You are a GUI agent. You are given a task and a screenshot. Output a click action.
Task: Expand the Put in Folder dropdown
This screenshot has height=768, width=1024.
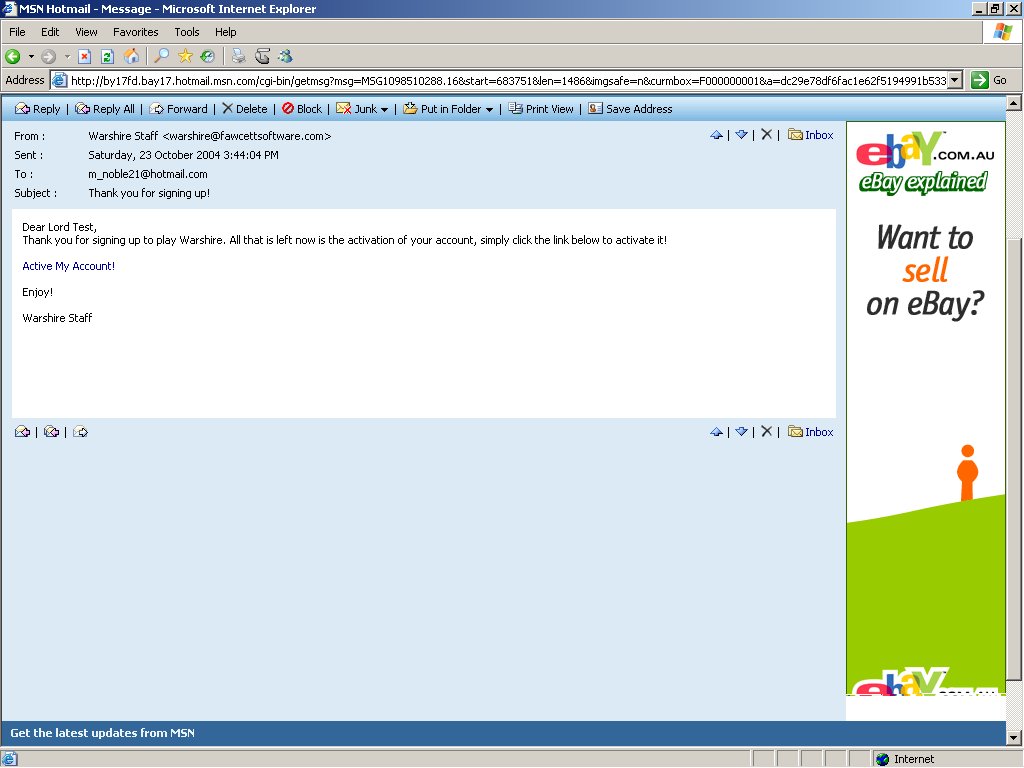(489, 110)
